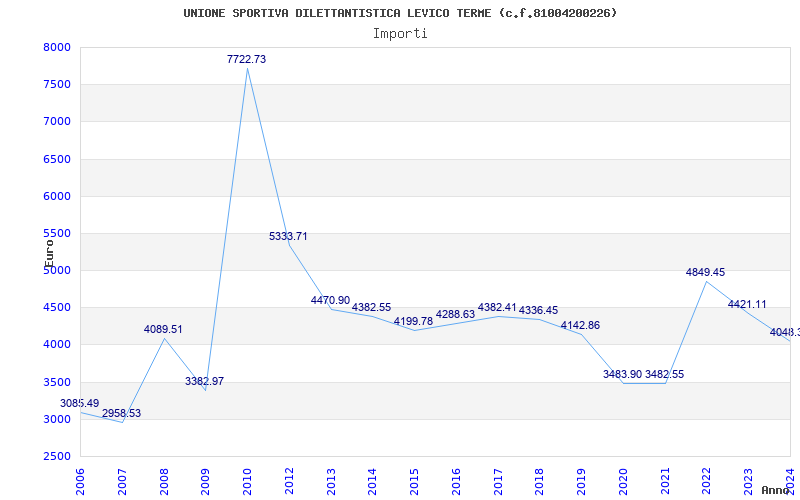Click the 2008 year label

click(x=164, y=482)
